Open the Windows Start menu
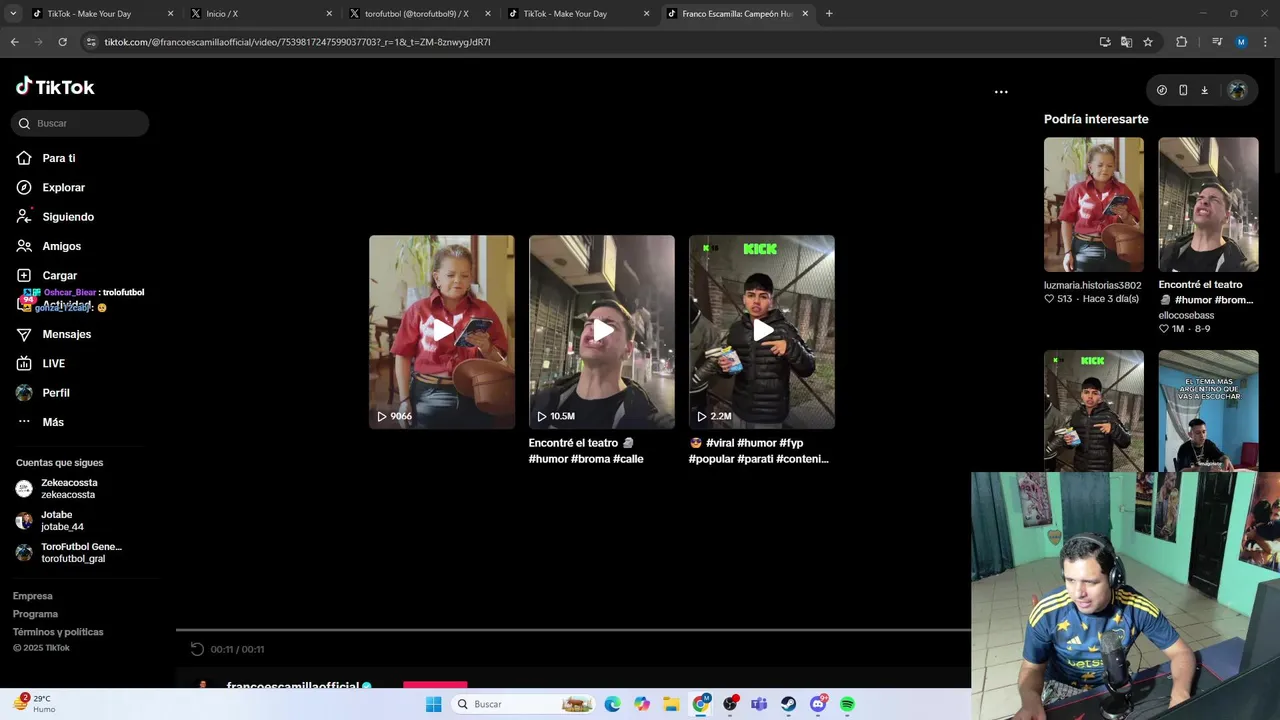Viewport: 1280px width, 720px height. (x=433, y=704)
